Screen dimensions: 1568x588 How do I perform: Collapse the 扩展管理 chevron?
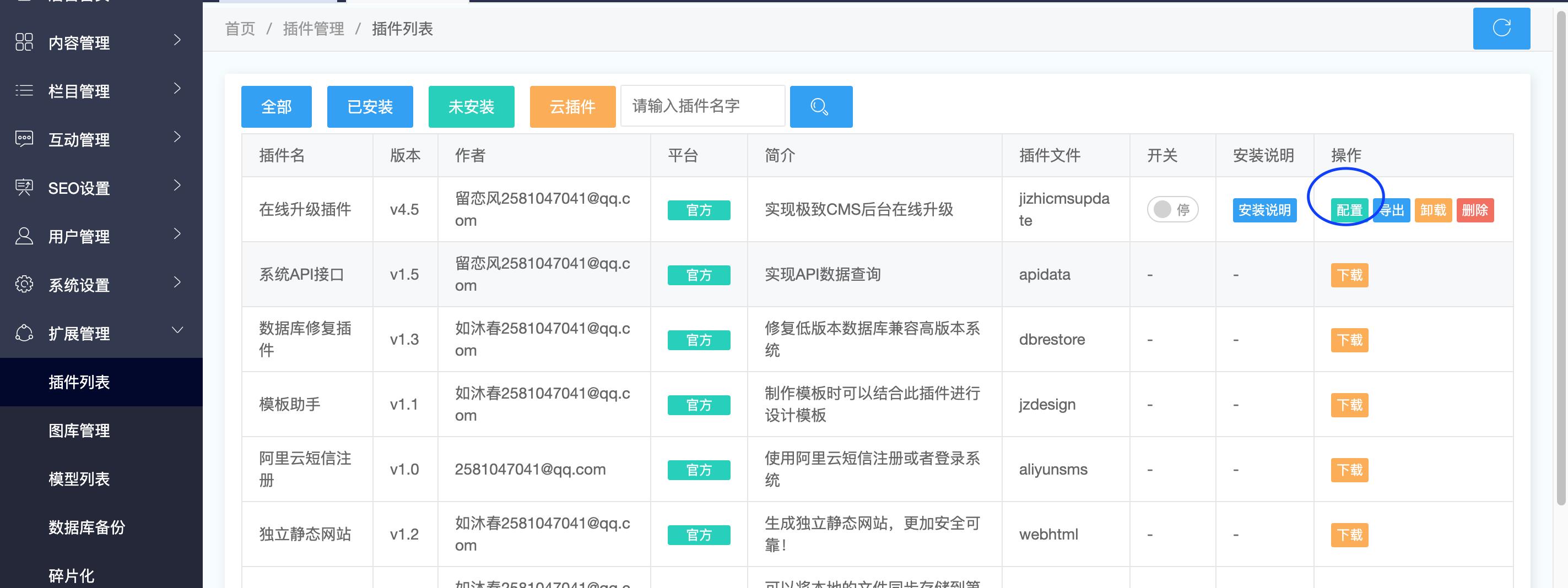[177, 330]
